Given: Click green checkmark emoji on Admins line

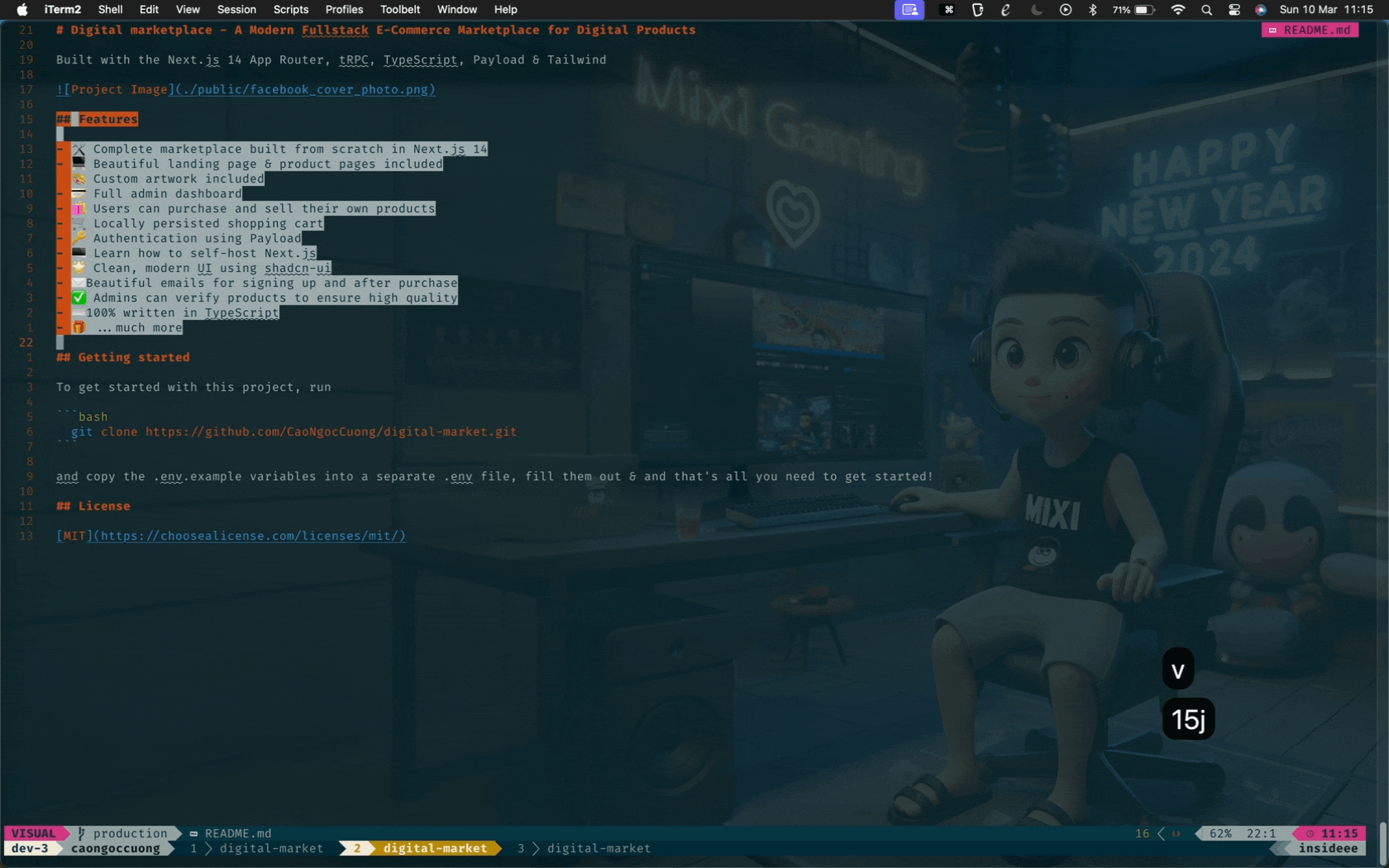Looking at the screenshot, I should pos(79,298).
